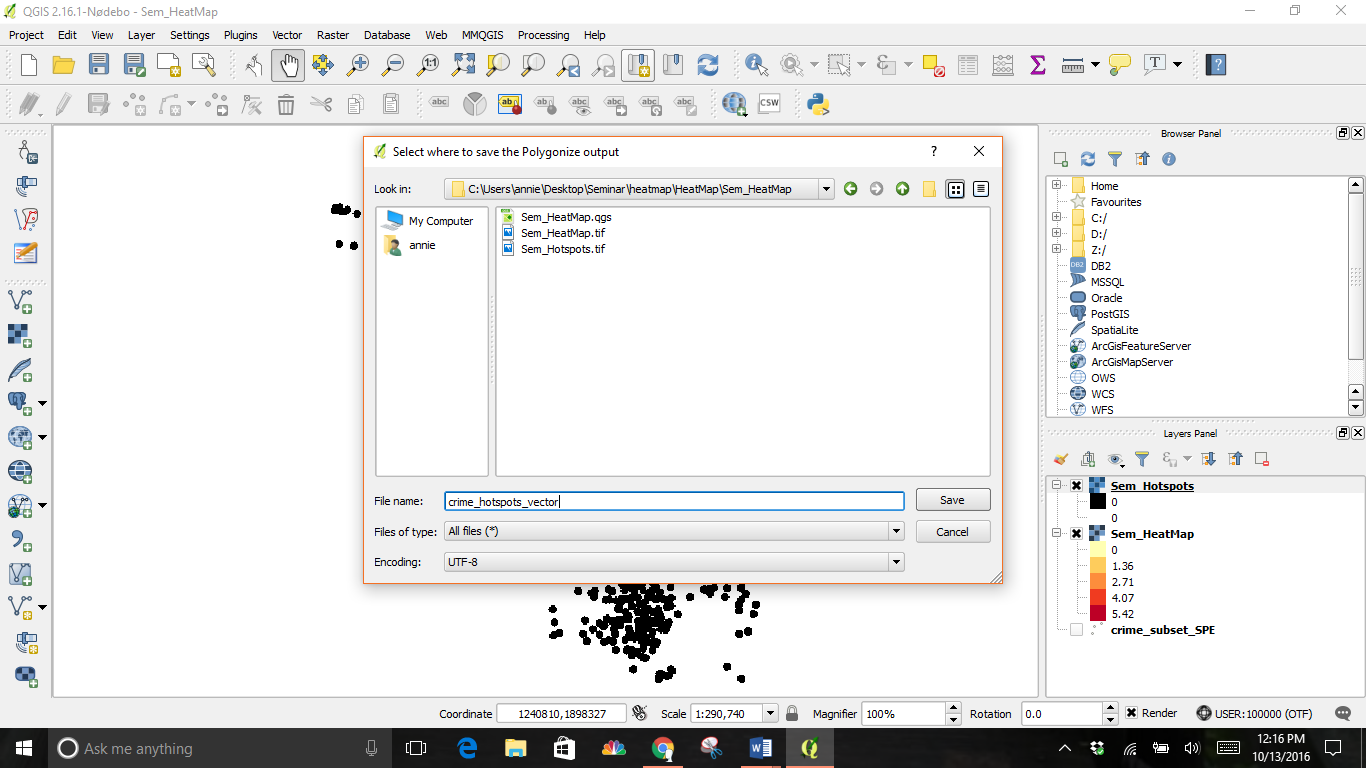Click the Open Field Calculator sigma icon
This screenshot has height=768, width=1366.
pyautogui.click(x=1037, y=65)
